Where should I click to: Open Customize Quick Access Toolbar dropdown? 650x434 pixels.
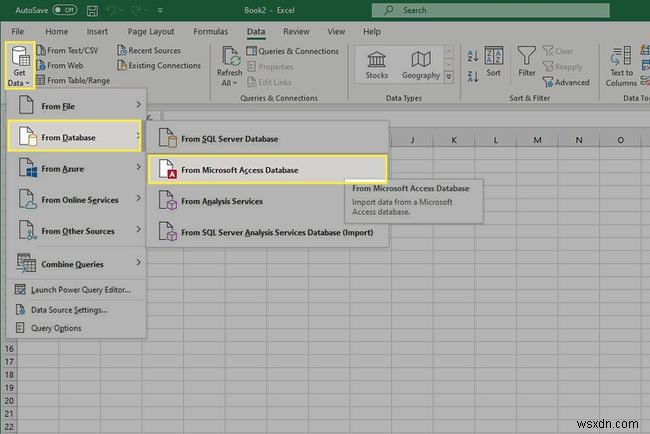[160, 10]
